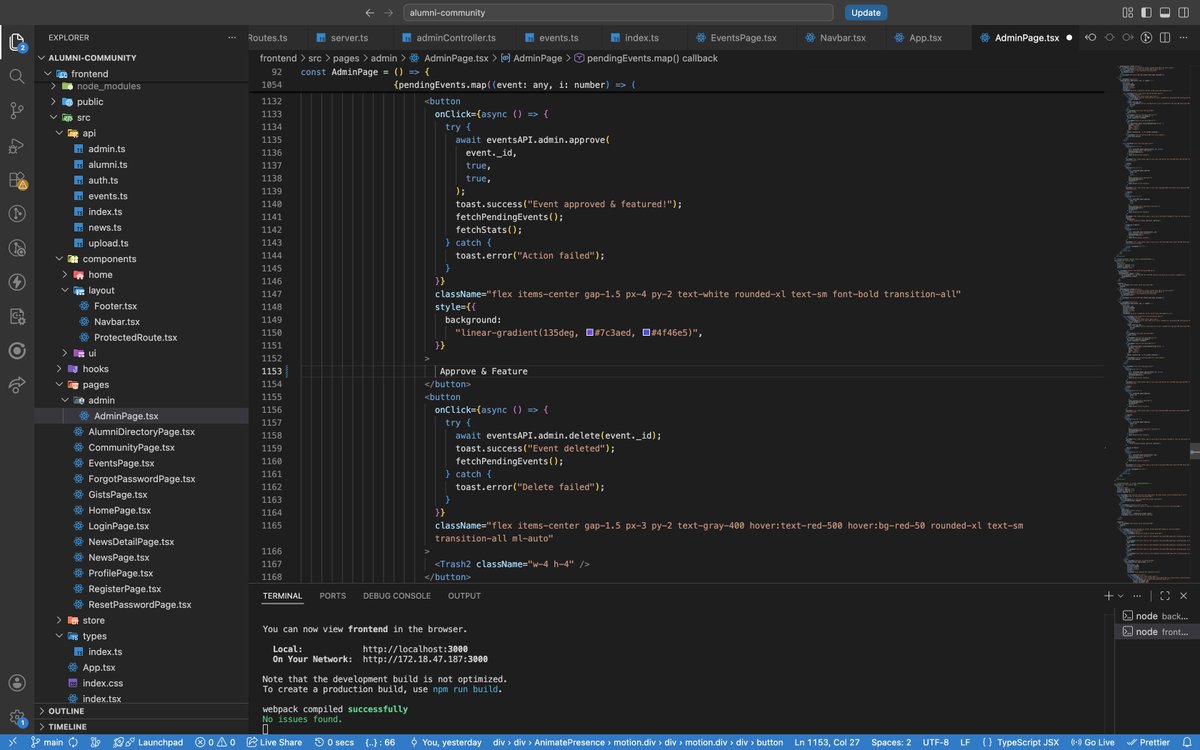The width and height of the screenshot is (1200, 750).
Task: Open the PORTS panel tab
Action: pos(333,596)
